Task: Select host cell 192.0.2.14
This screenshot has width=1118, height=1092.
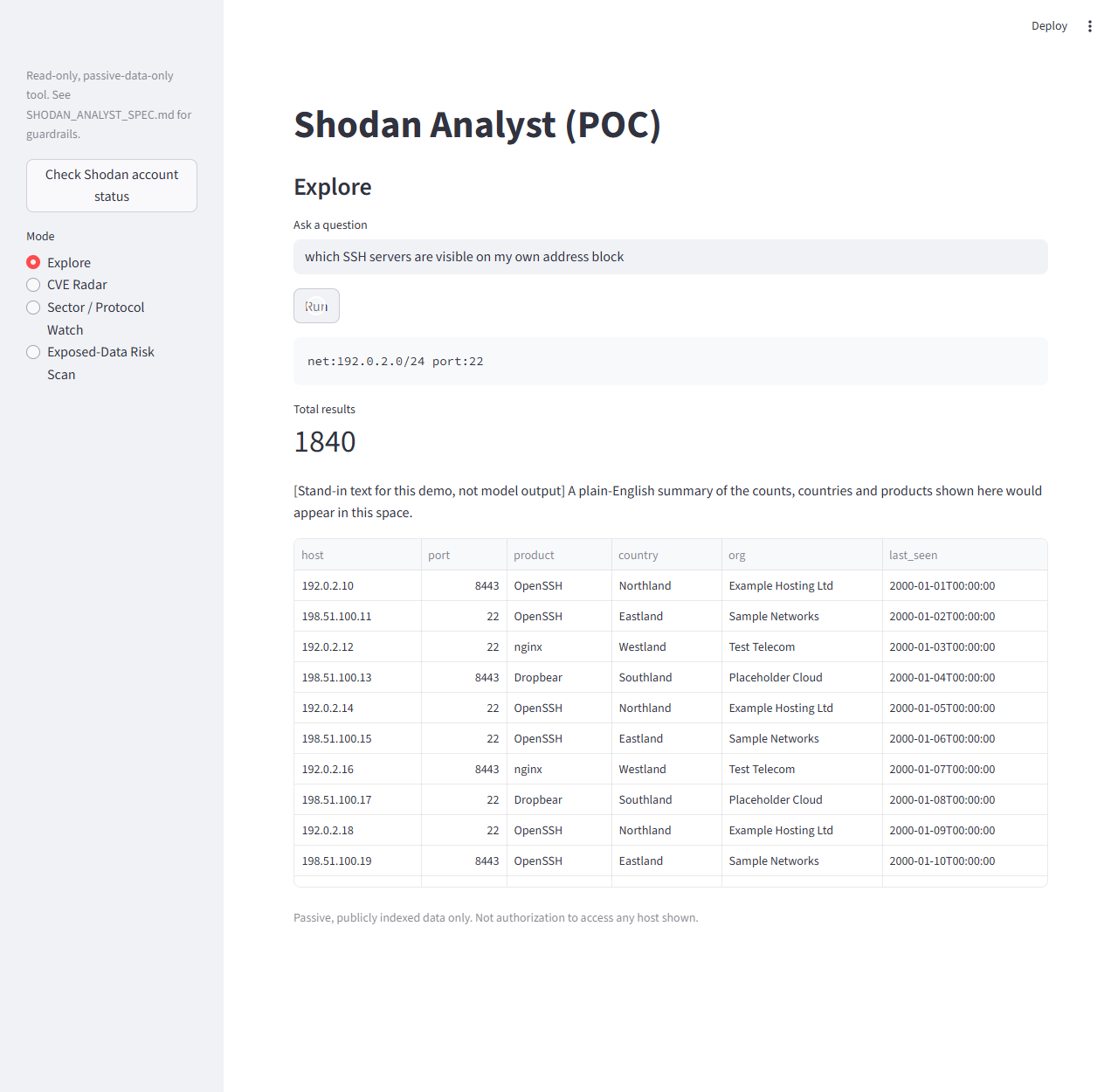Action: [x=357, y=708]
